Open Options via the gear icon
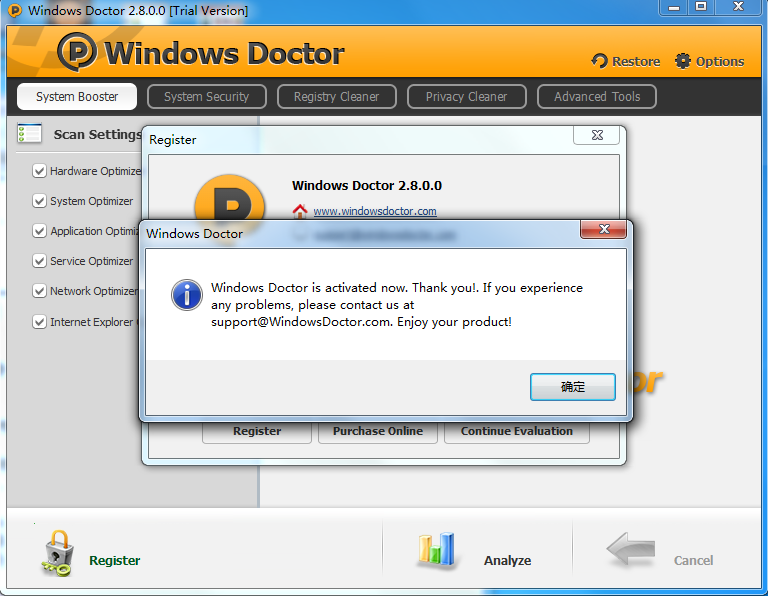 tap(683, 61)
